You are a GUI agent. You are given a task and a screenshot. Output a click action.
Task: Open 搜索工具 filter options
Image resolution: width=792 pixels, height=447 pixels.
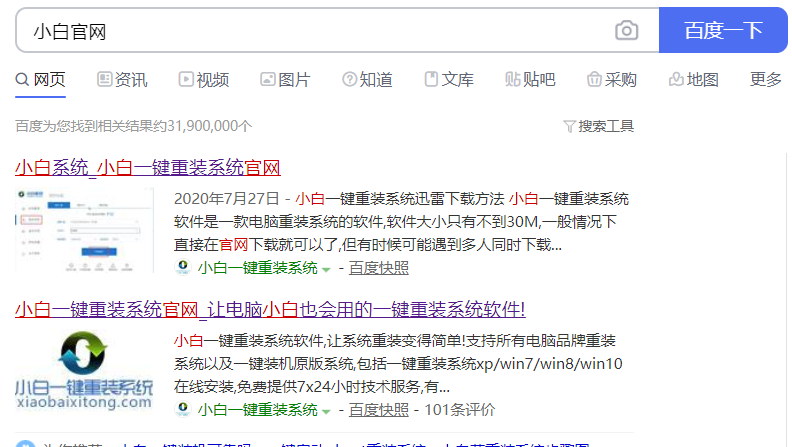[x=599, y=126]
